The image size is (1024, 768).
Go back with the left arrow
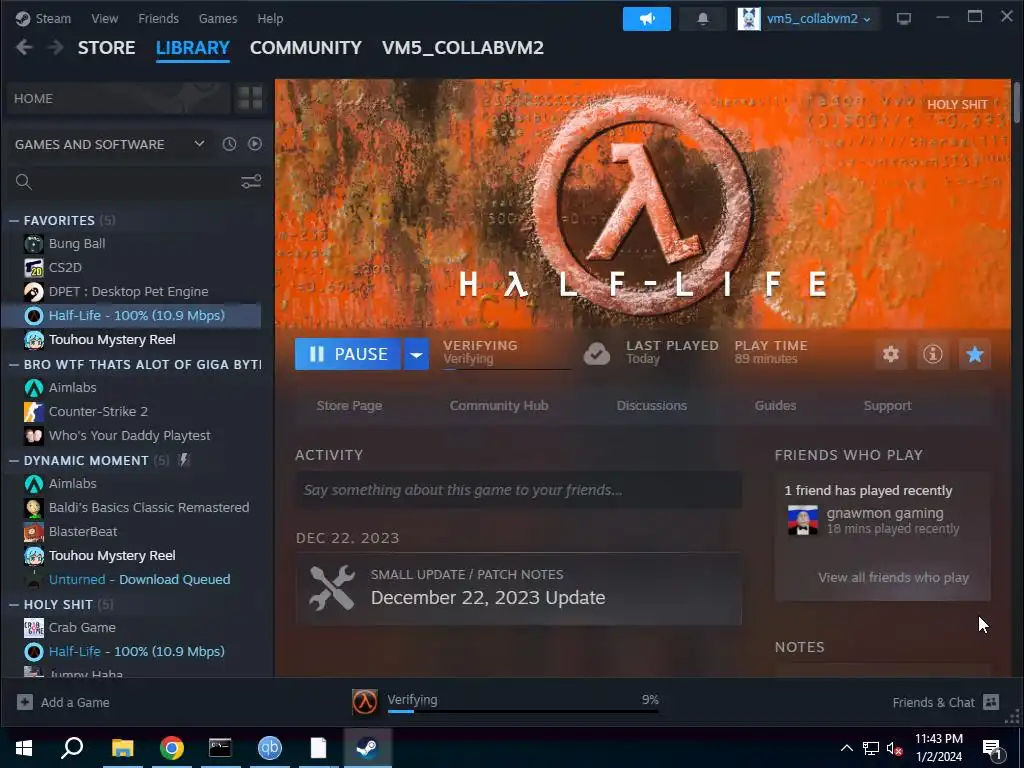(x=24, y=48)
